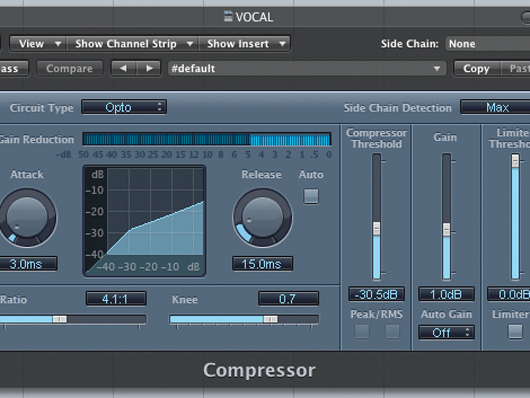Click the Gain Reduction meter

pyautogui.click(x=207, y=139)
